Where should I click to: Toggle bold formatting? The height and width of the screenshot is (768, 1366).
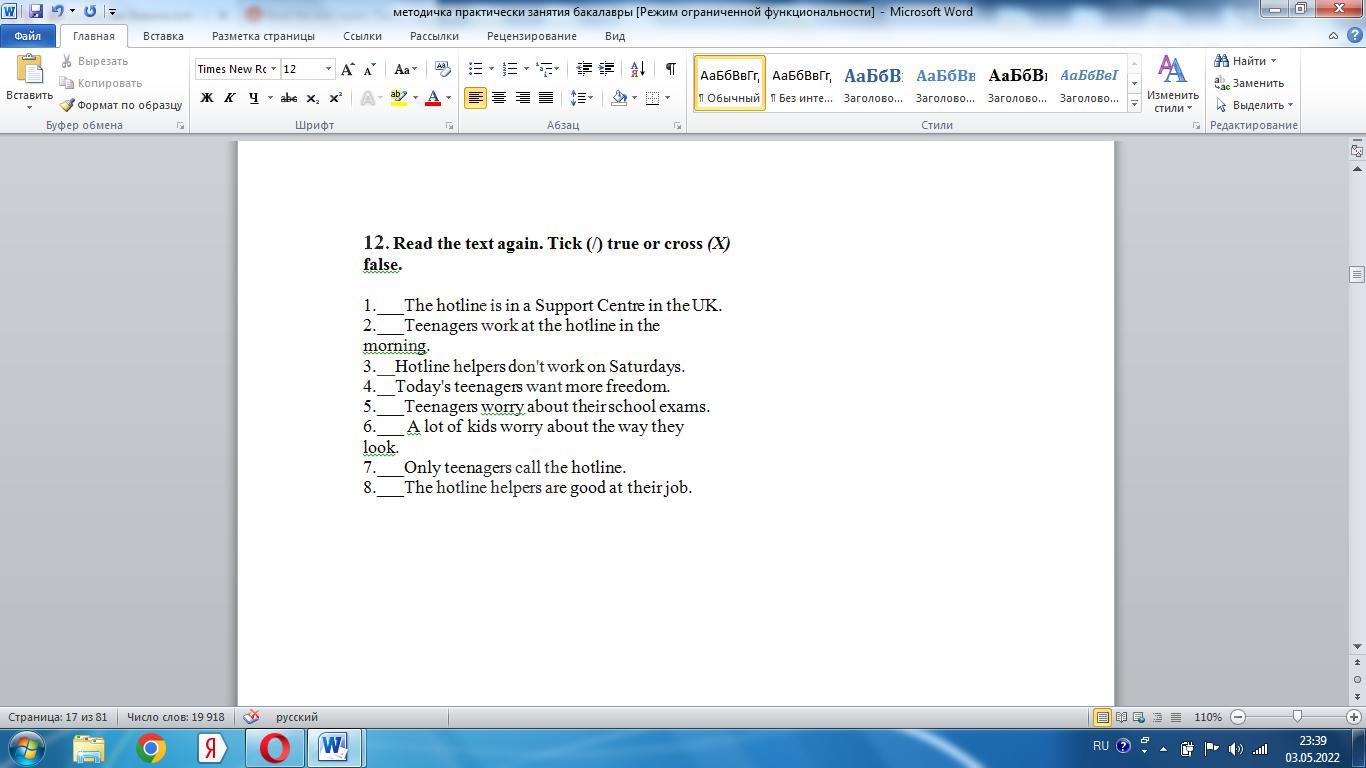click(207, 98)
